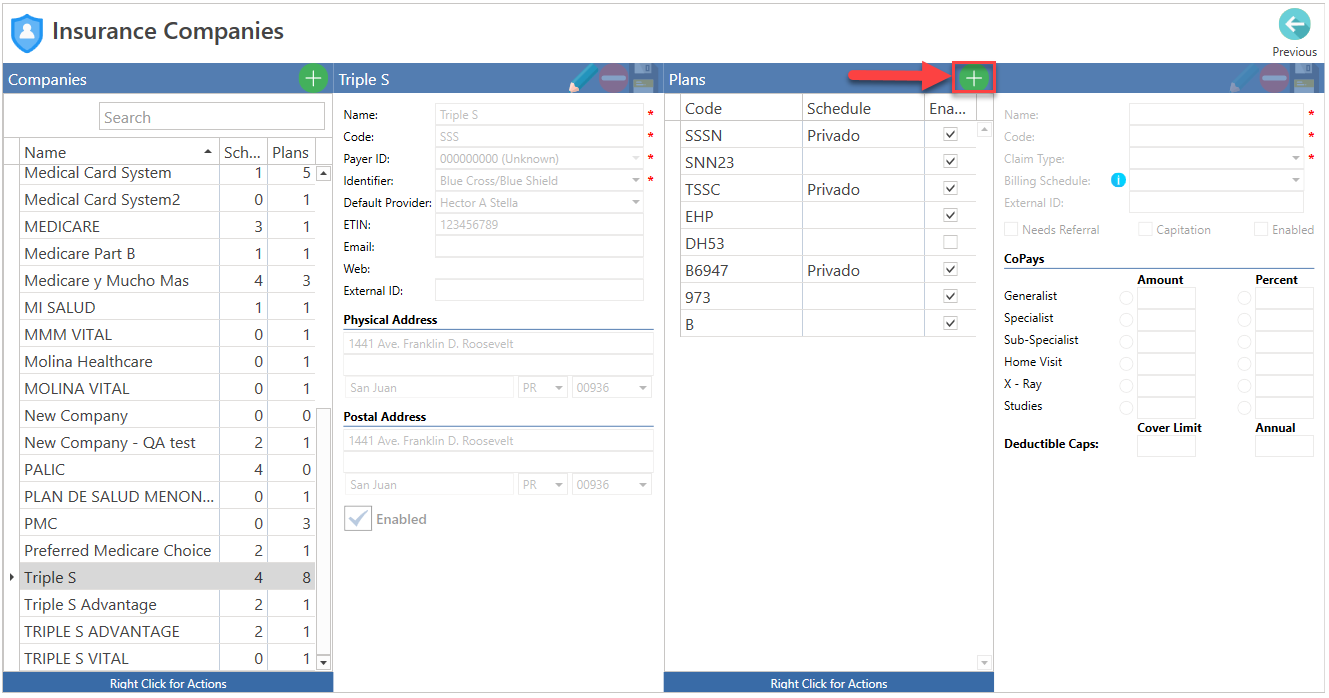
Task: Toggle Enabled checkbox for plan TSSC
Action: [x=951, y=188]
